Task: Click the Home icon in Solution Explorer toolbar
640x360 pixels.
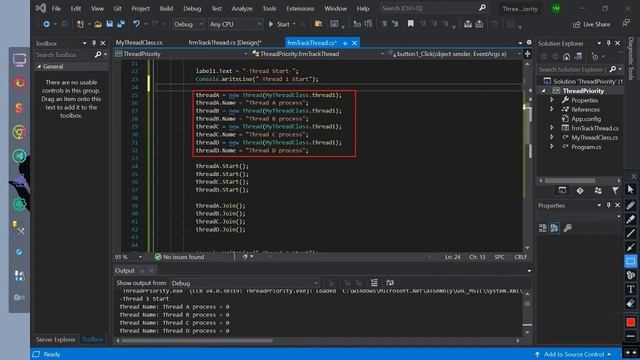Action: 566,57
